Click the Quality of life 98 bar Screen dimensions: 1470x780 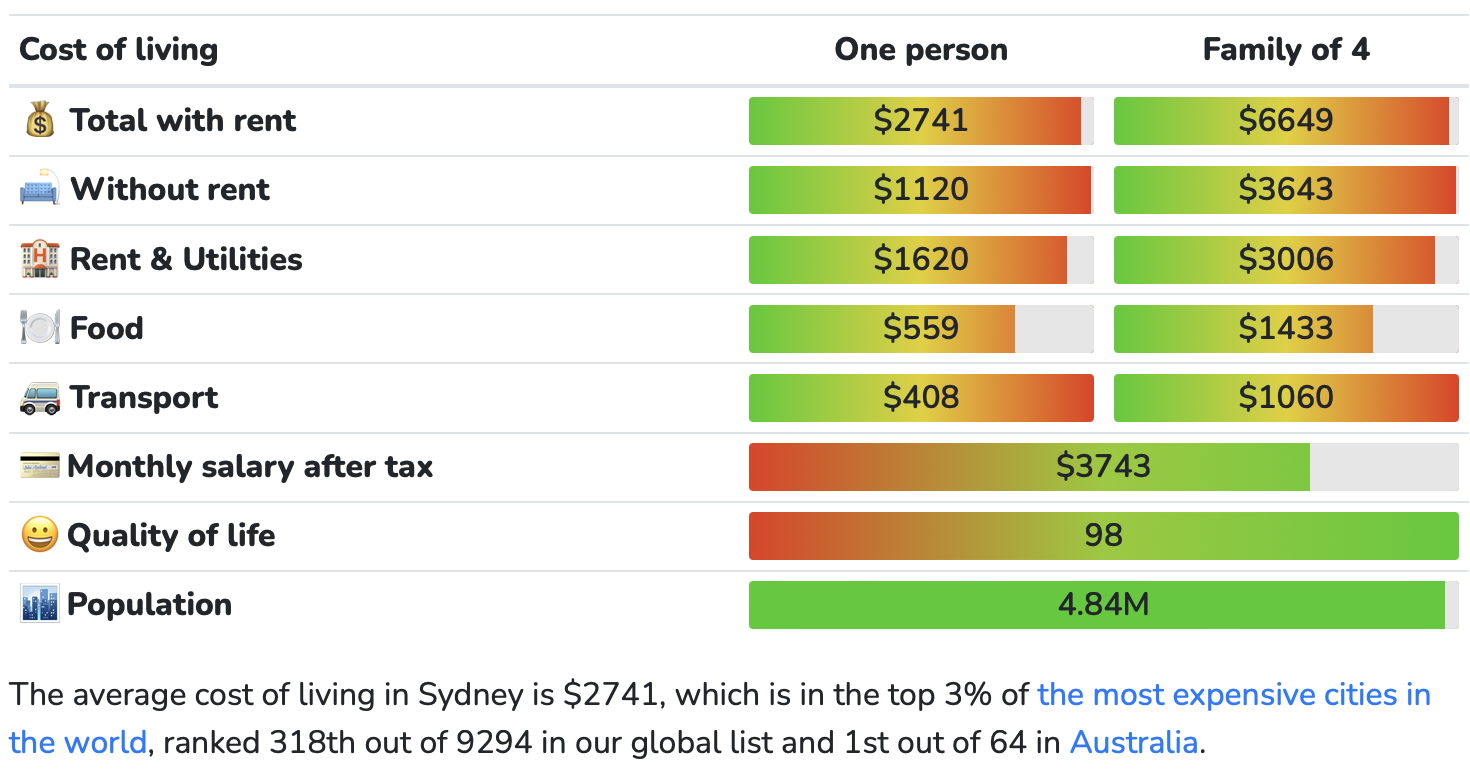click(1103, 535)
